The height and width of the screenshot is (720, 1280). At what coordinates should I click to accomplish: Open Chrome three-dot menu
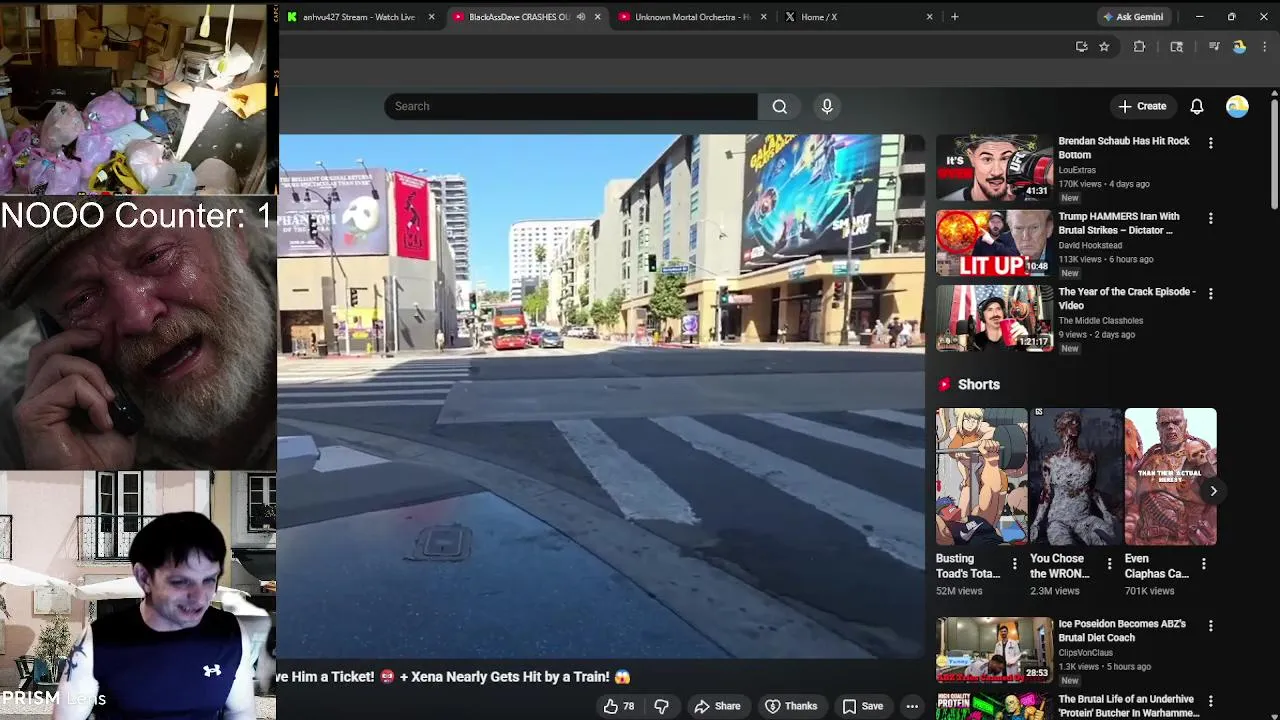(x=1265, y=46)
